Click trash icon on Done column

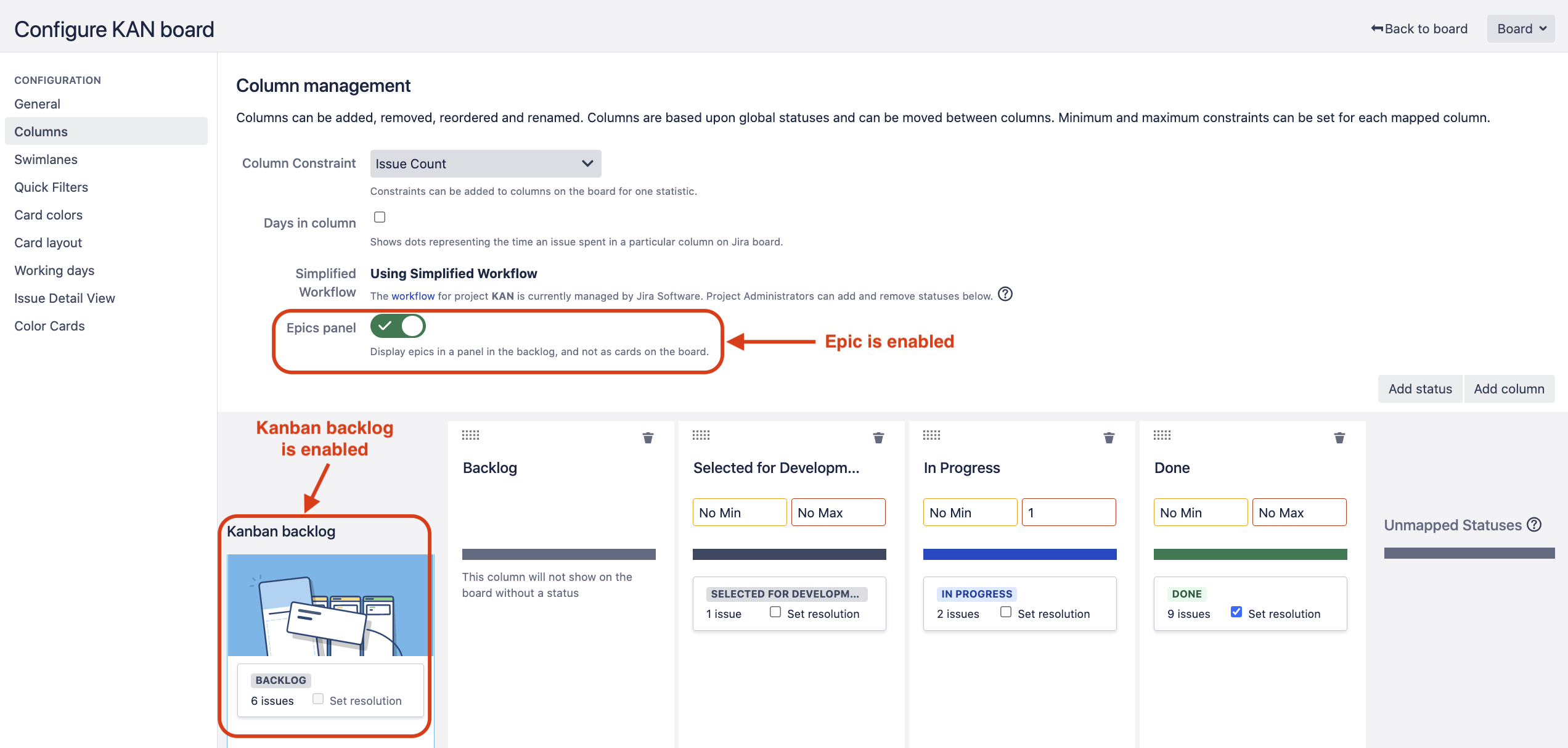coord(1339,438)
